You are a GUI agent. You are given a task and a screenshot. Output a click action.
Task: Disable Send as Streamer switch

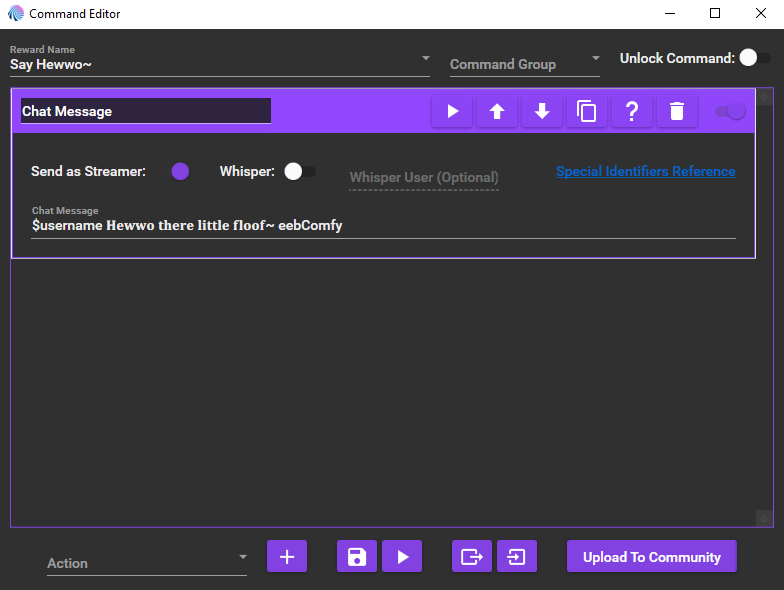point(176,171)
